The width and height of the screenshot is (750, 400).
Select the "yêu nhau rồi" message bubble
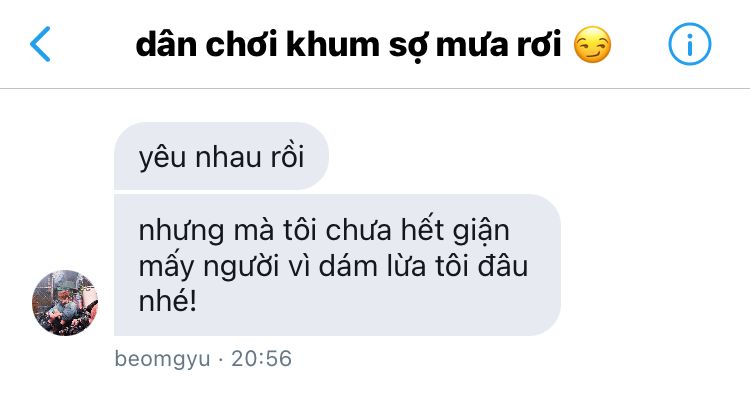[221, 156]
